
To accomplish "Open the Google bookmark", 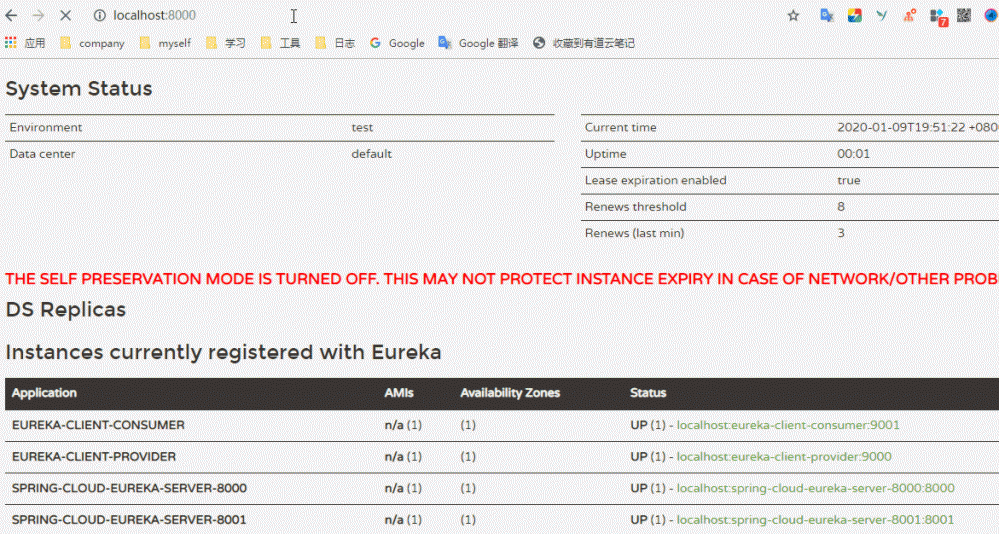I will 397,43.
